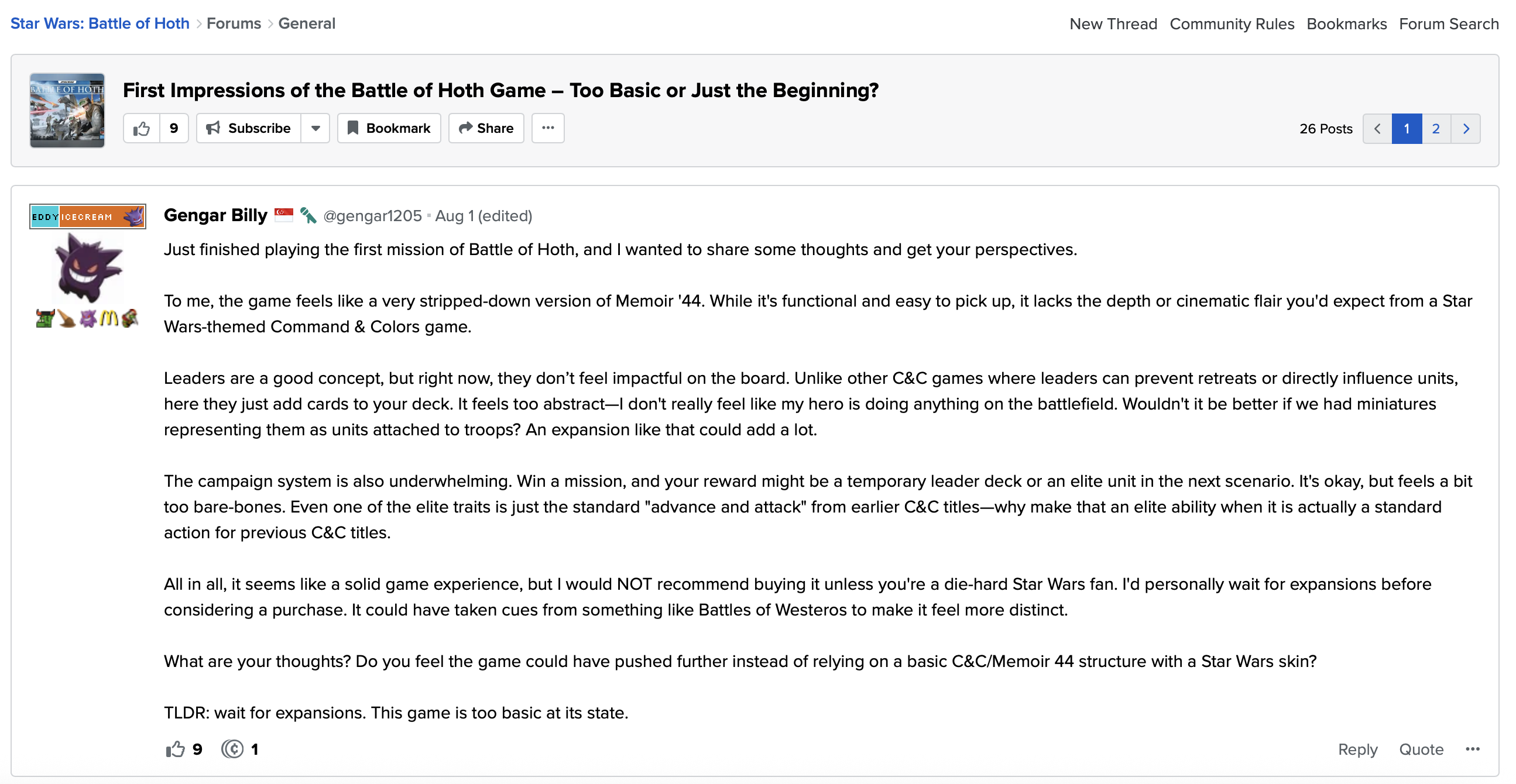
Task: Toggle Bookmark for this thread
Action: point(389,128)
